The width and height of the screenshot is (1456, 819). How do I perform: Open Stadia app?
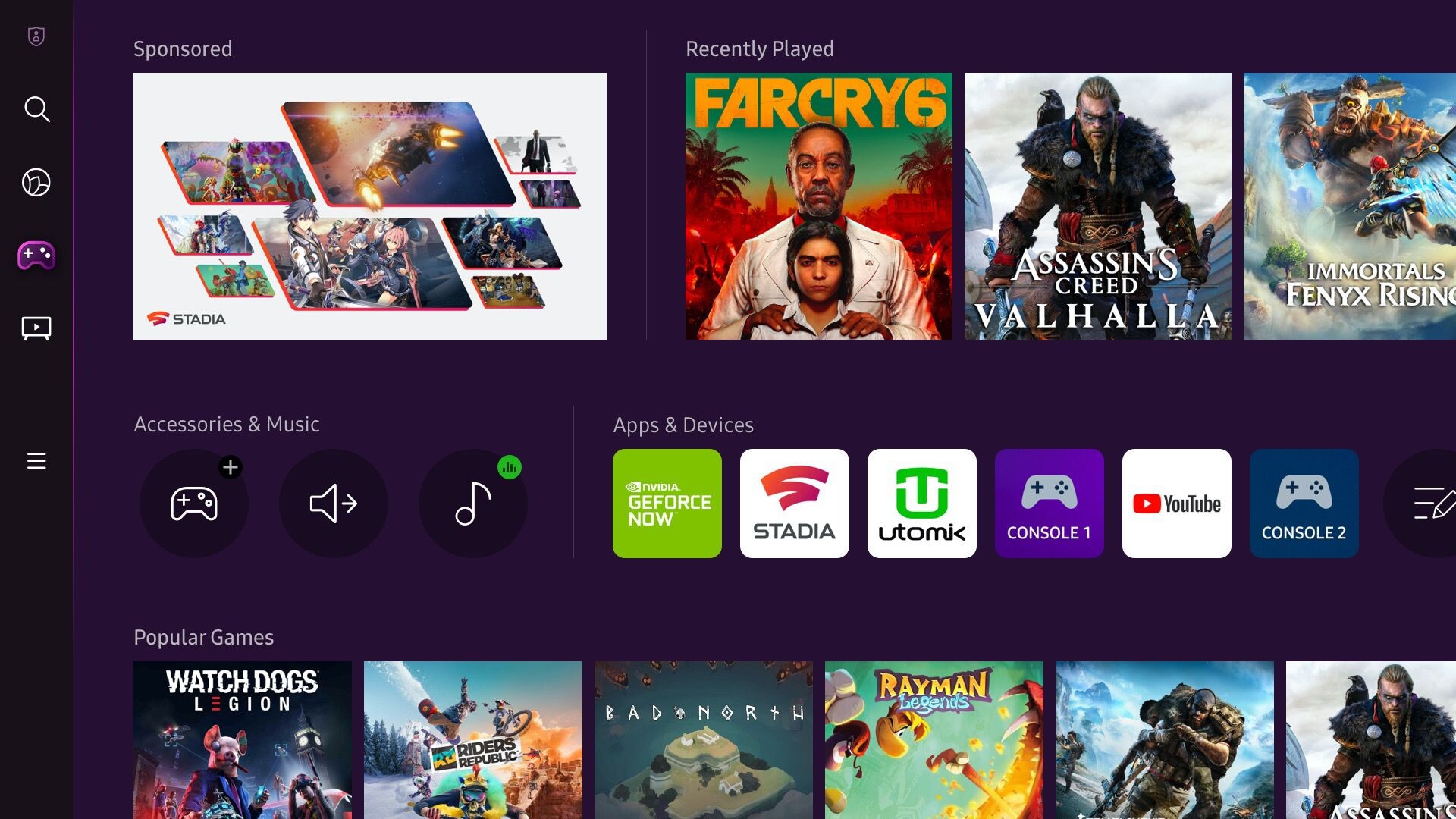point(794,503)
